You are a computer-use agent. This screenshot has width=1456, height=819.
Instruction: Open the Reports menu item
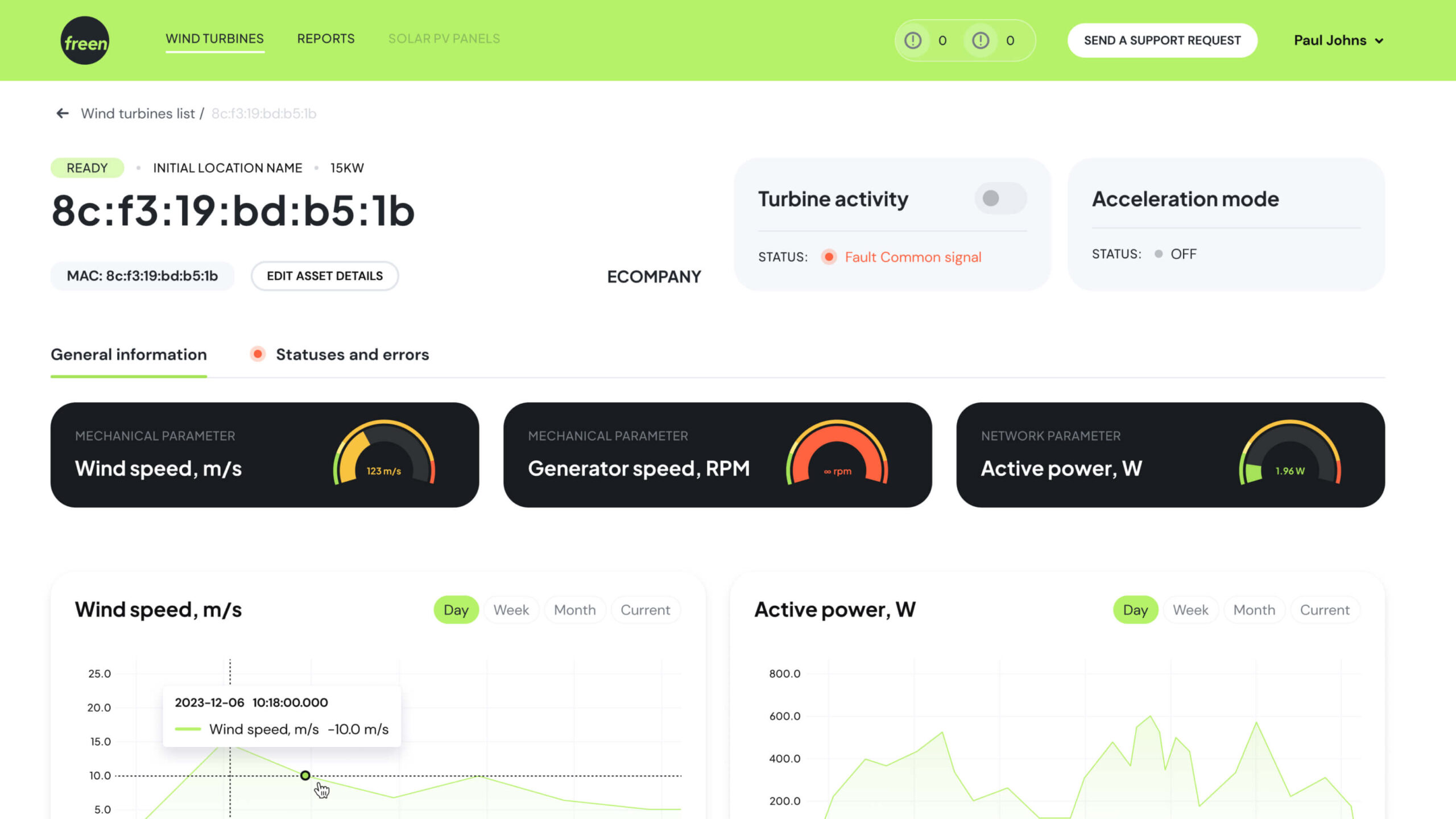click(326, 39)
